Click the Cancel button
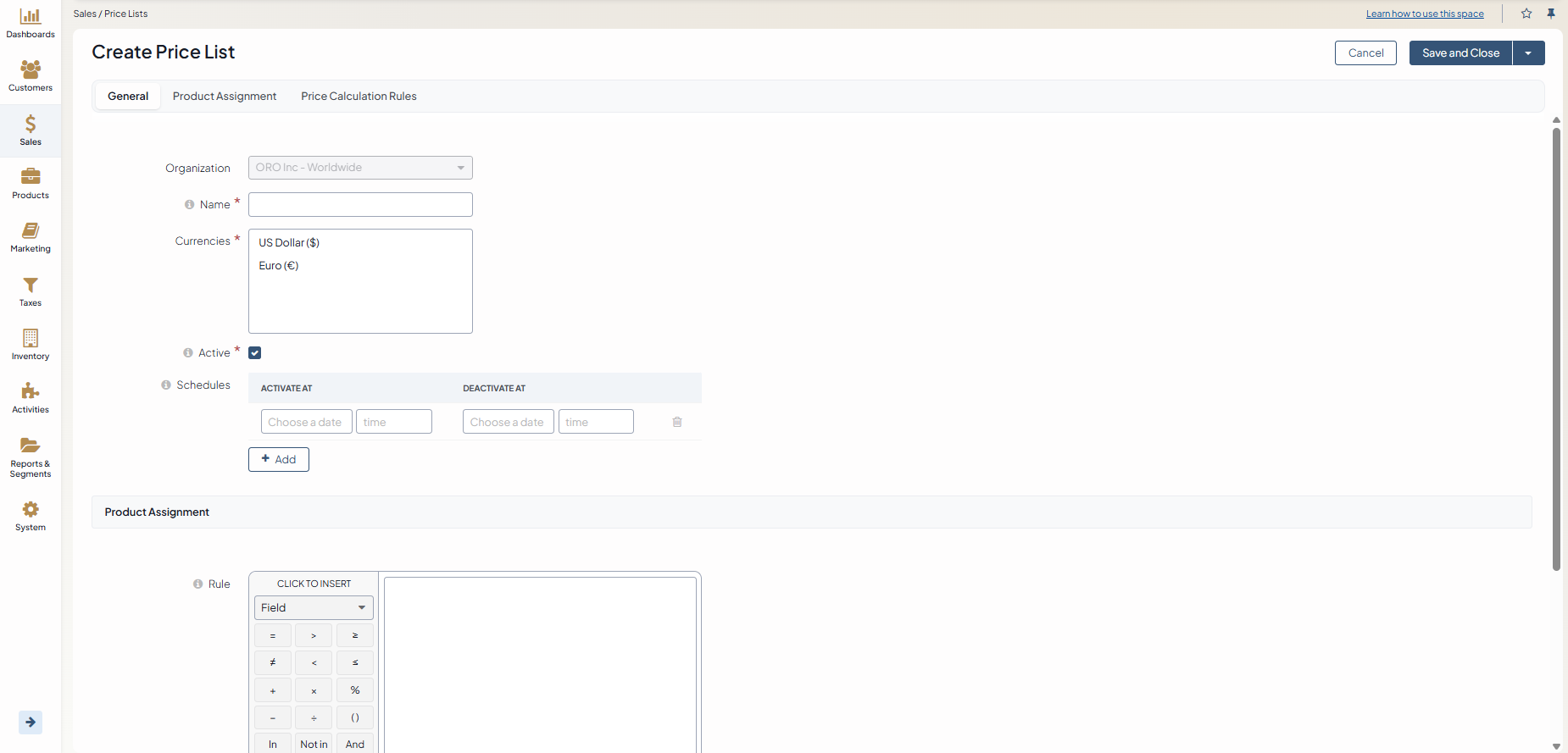Image resolution: width=1568 pixels, height=753 pixels. click(1365, 53)
